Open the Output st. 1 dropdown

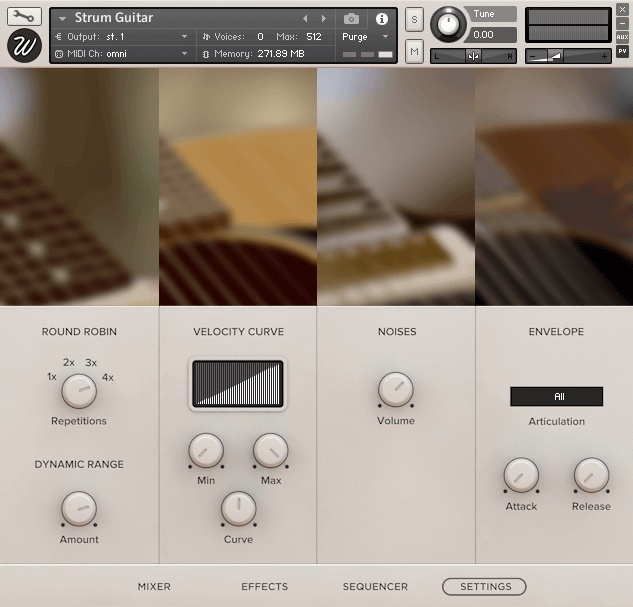pos(120,37)
